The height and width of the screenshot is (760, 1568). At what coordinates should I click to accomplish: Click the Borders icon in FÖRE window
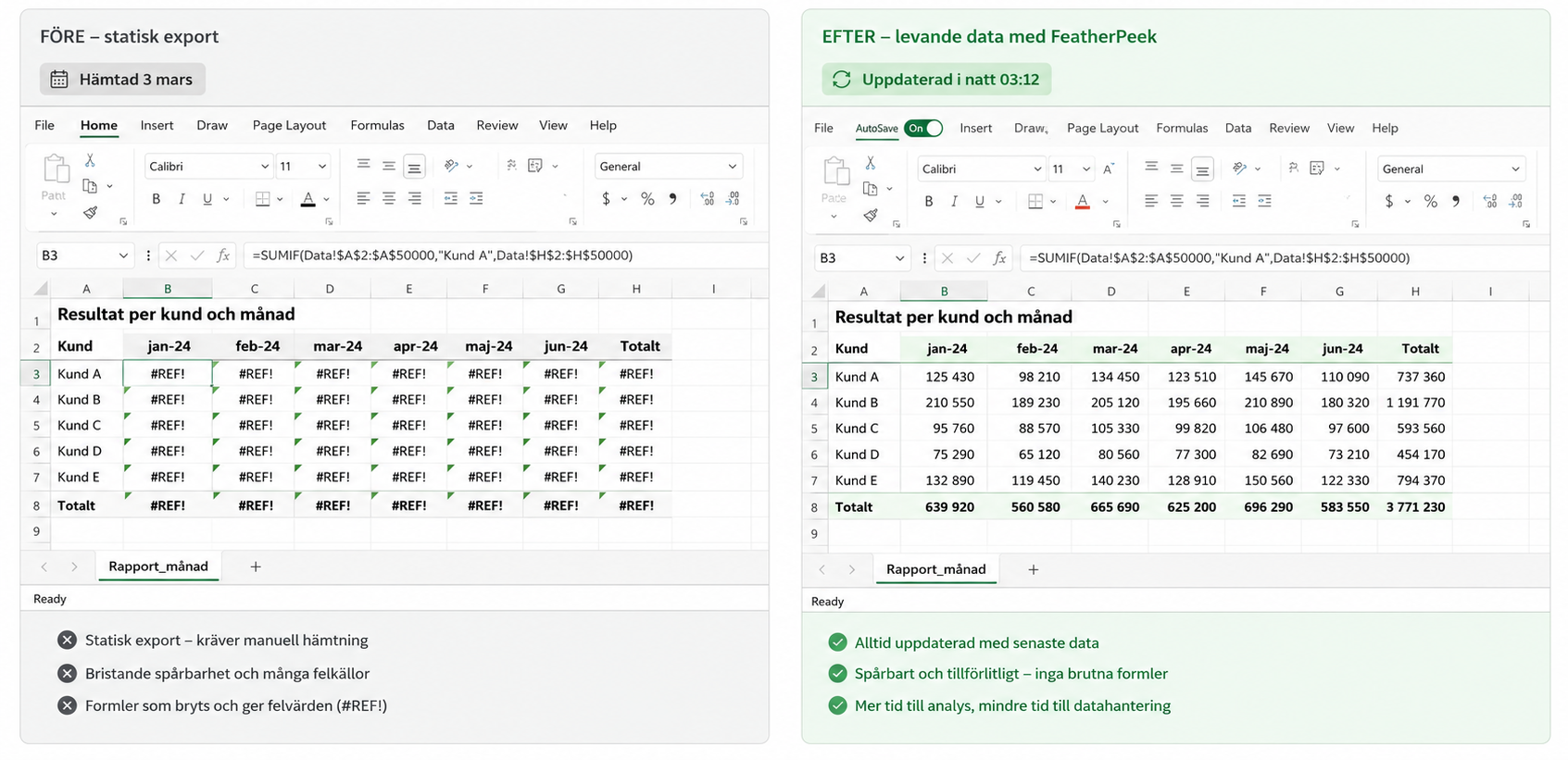tap(263, 199)
